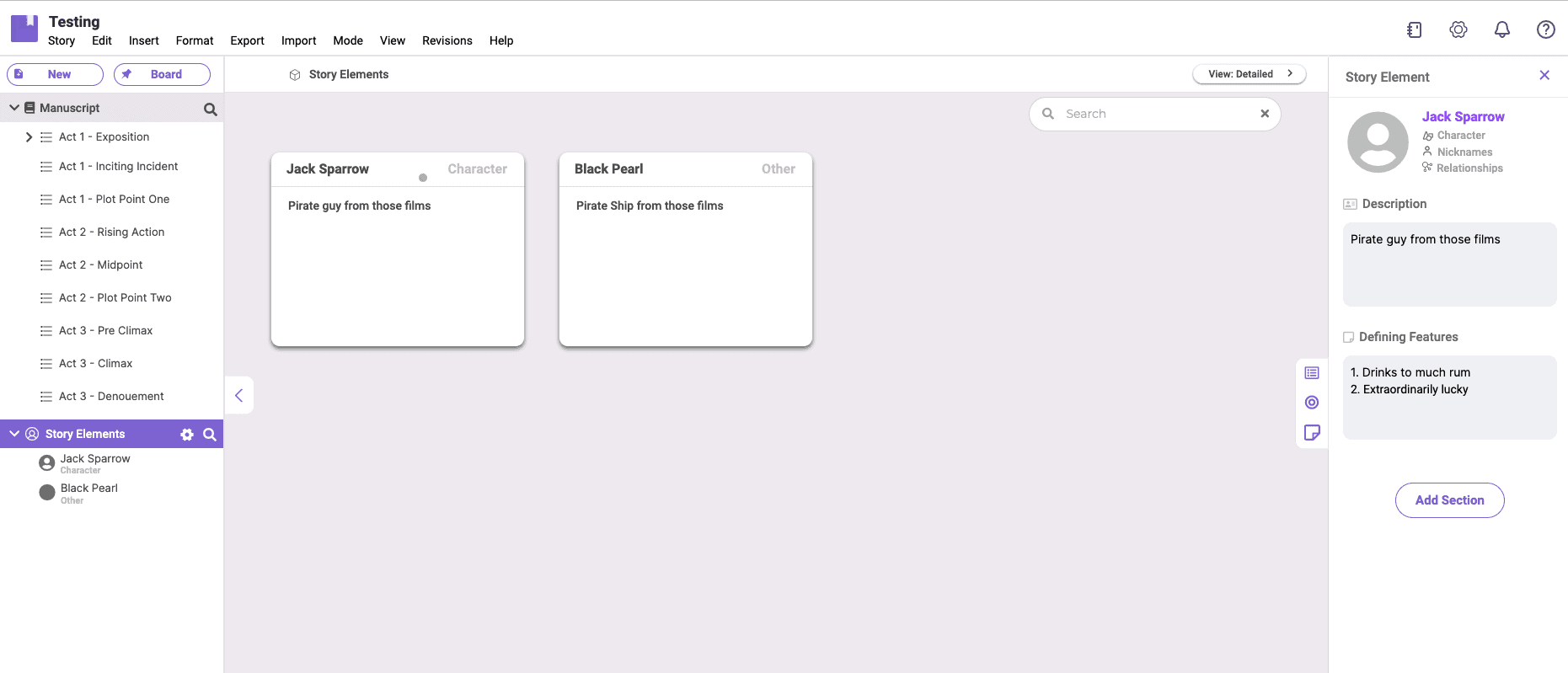Click the Defining Features text box
The image size is (1568, 673).
(1450, 398)
